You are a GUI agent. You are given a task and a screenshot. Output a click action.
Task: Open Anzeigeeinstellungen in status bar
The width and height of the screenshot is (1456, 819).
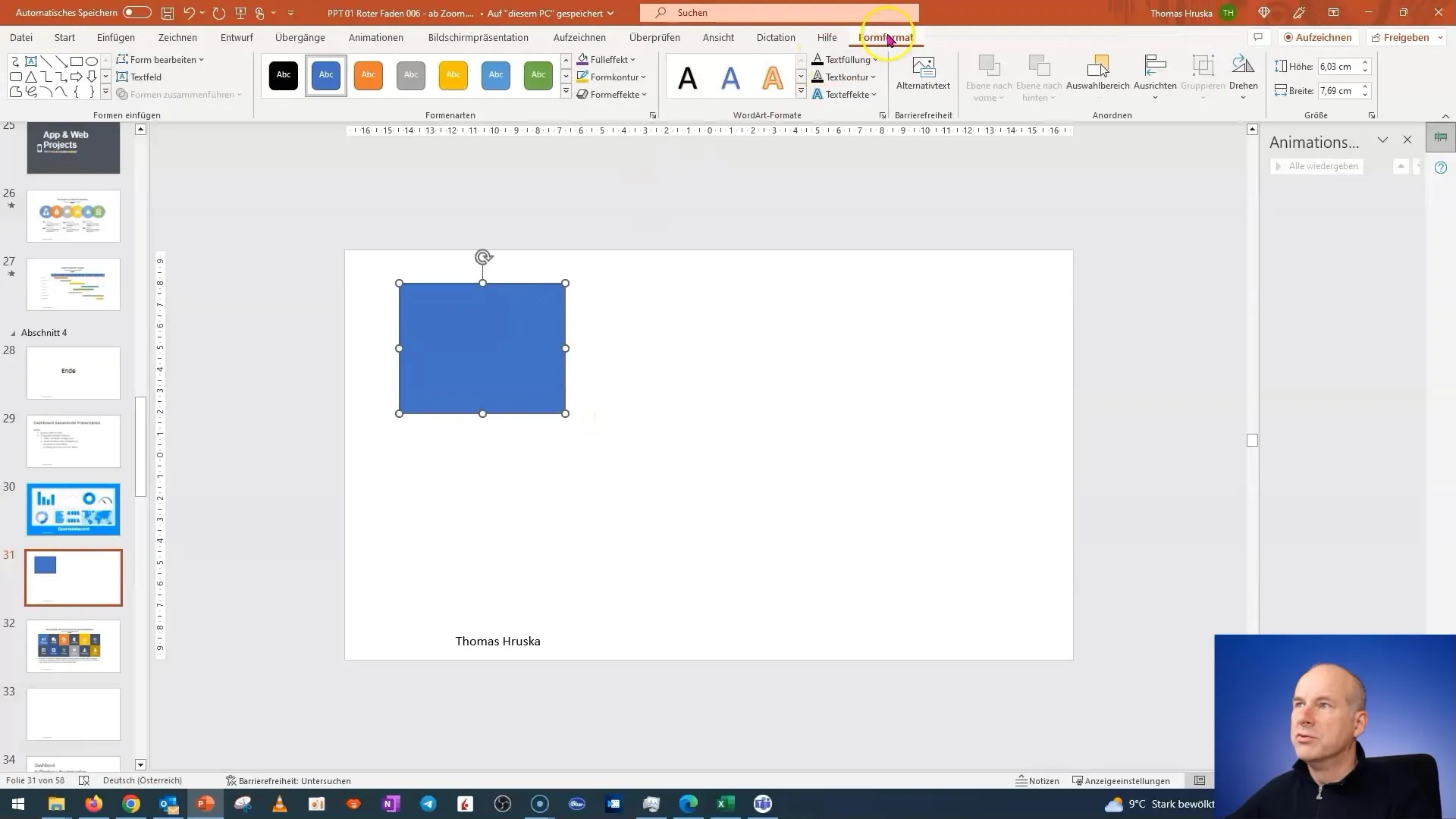click(x=1121, y=780)
